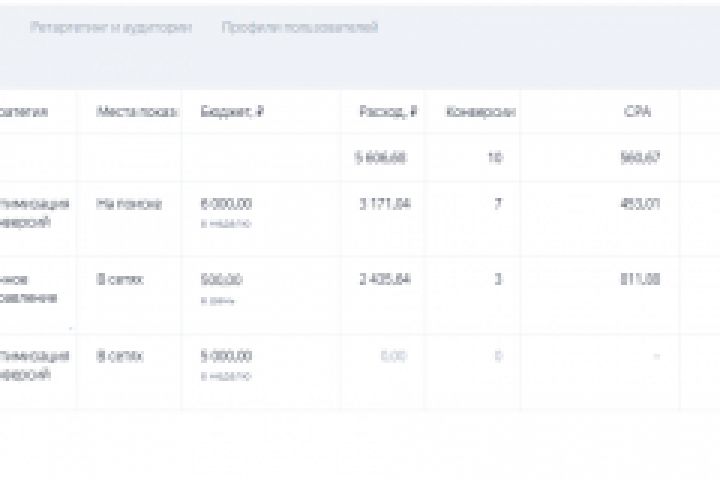Select the strategy cell in the На поиске row
This screenshot has width=720, height=480.
pyautogui.click(x=36, y=212)
